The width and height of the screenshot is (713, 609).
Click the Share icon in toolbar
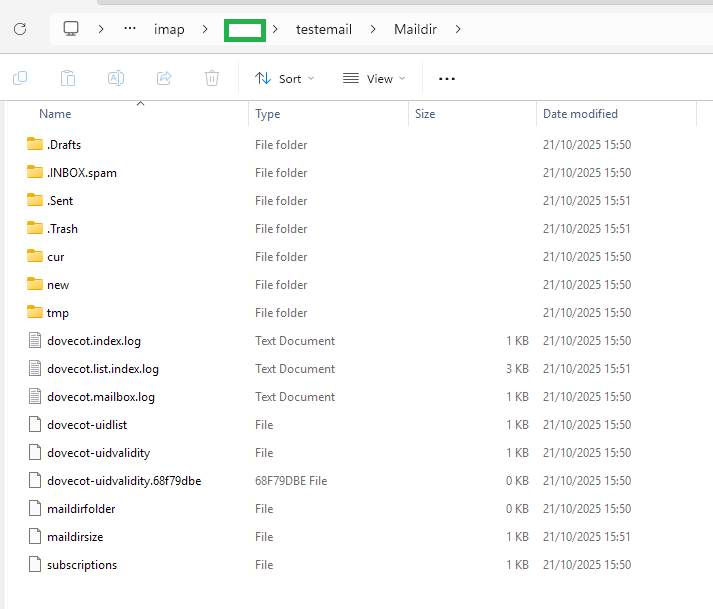pyautogui.click(x=164, y=78)
